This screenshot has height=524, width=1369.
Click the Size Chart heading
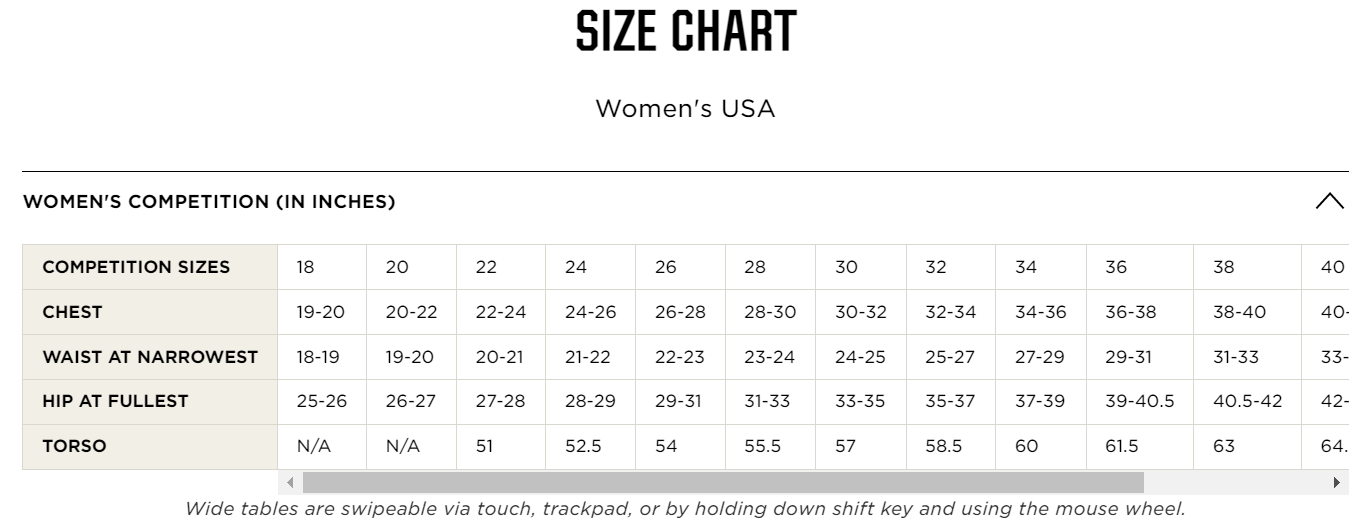click(x=685, y=32)
